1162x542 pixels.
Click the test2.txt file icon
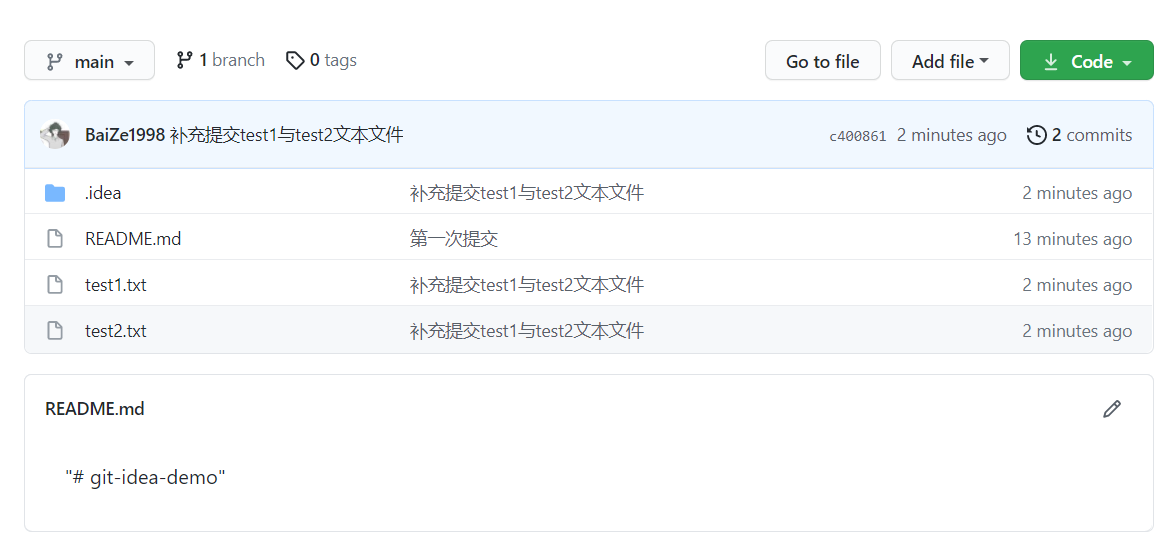click(55, 331)
